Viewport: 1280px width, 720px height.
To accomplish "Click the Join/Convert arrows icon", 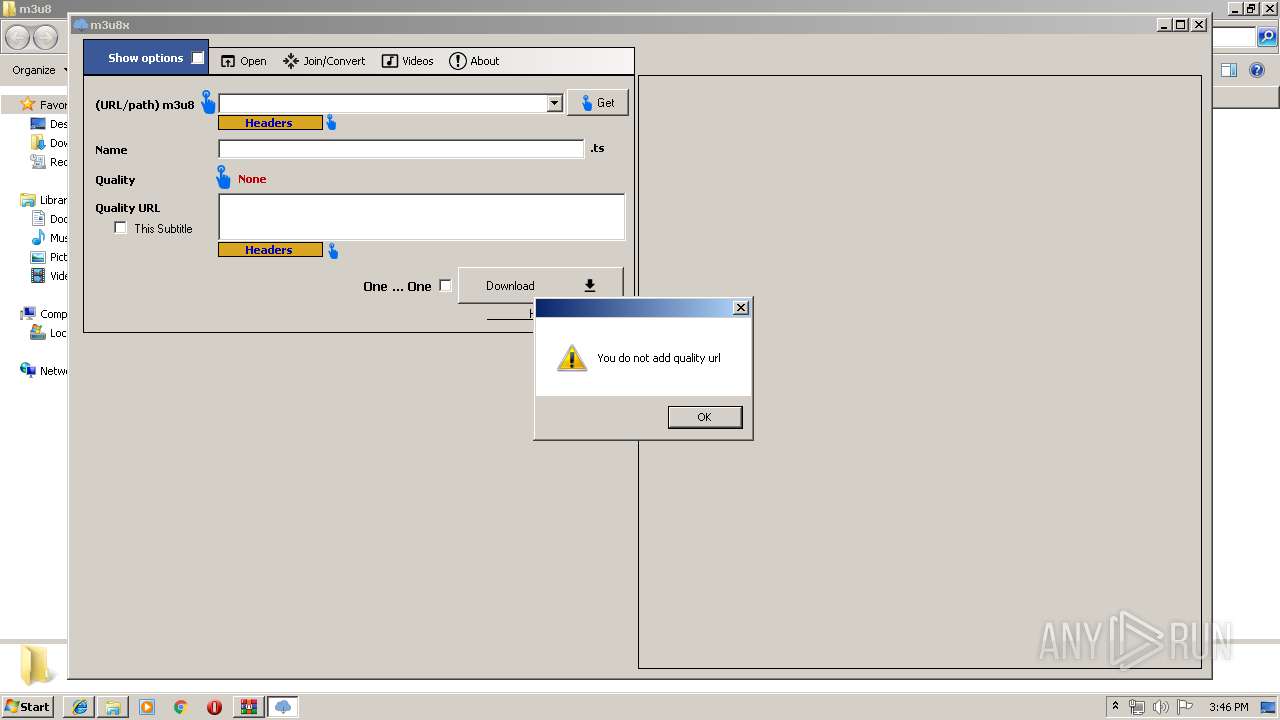I will point(291,61).
